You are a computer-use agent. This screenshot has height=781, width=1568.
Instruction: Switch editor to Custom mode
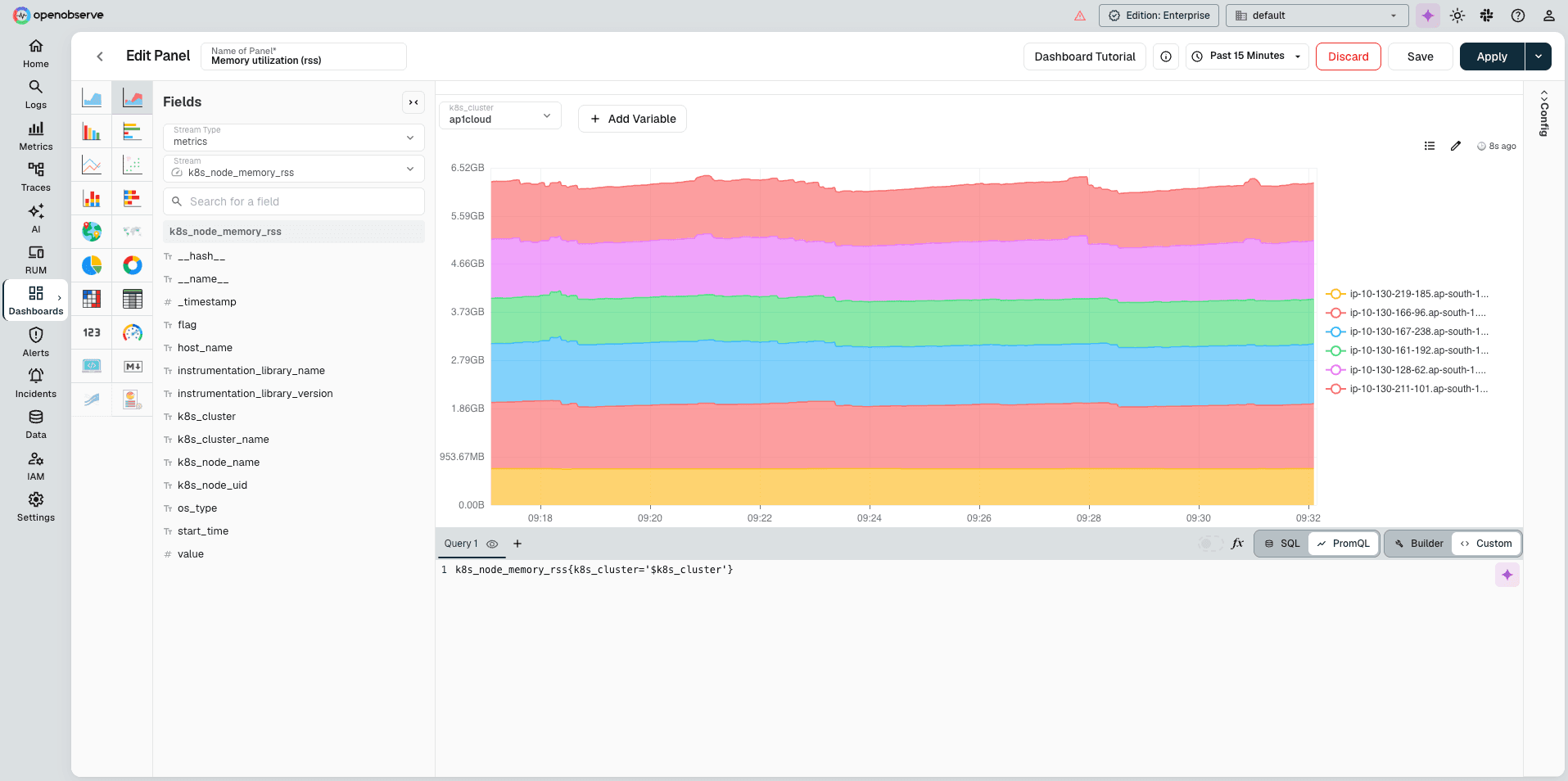[x=1486, y=544]
